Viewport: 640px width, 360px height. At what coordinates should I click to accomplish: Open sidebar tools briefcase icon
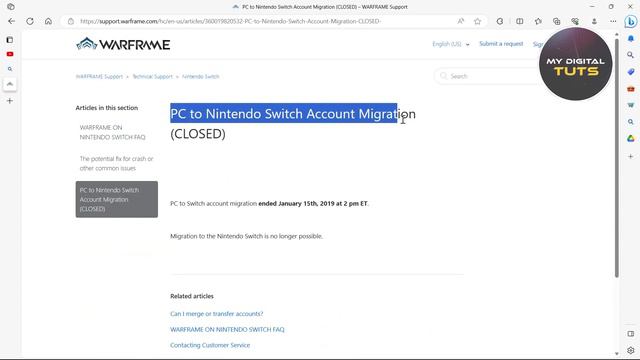[x=631, y=89]
